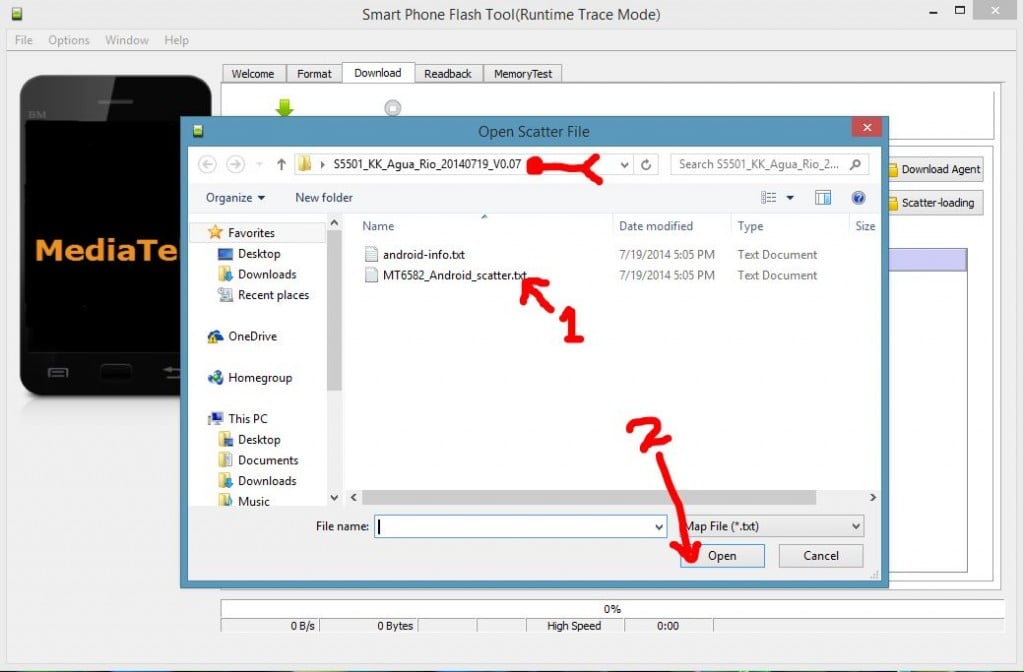This screenshot has height=672, width=1024.
Task: Open the File menu
Action: point(24,40)
